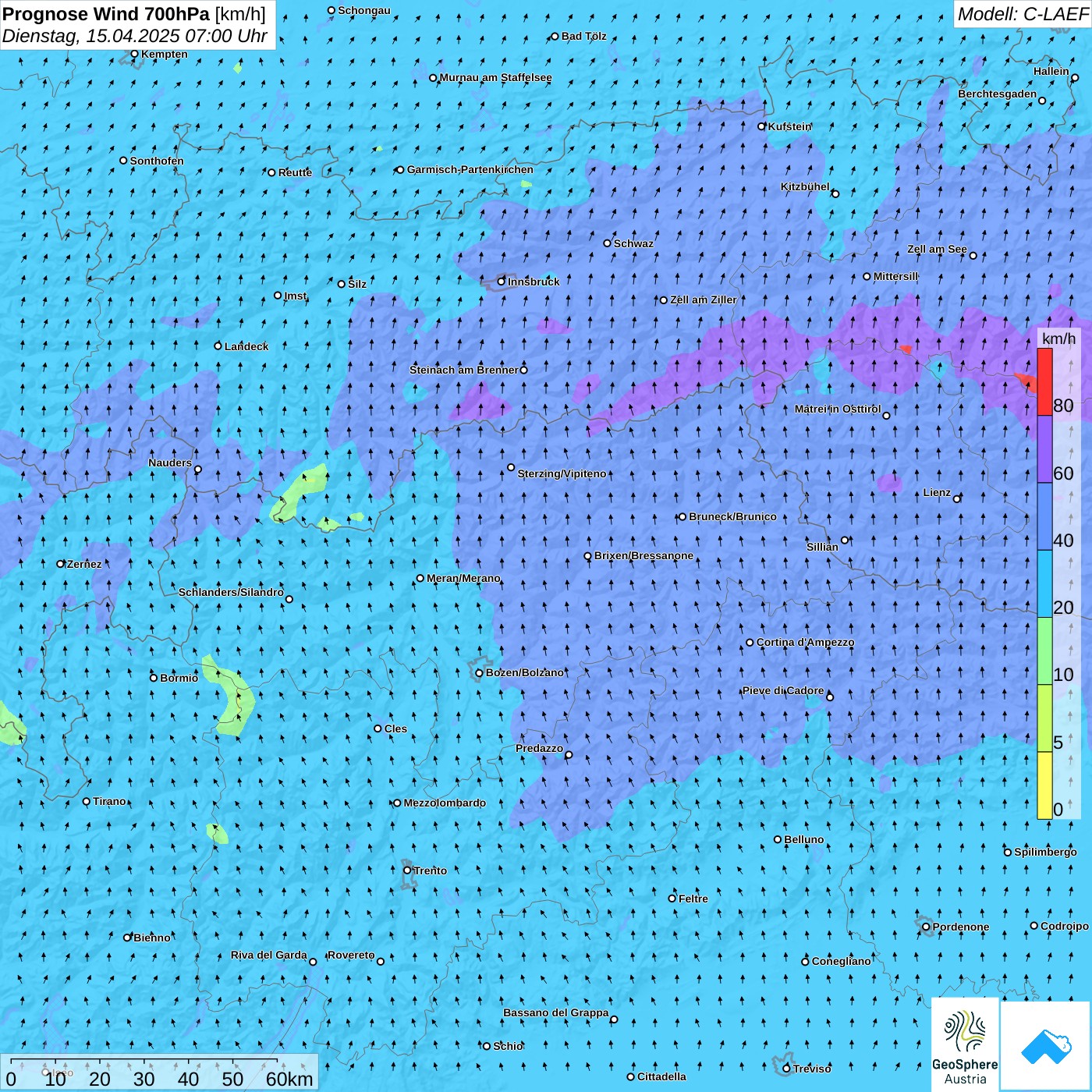Click the "Modell: C-LAEF" label
The height and width of the screenshot is (1092, 1092).
pos(1023,14)
